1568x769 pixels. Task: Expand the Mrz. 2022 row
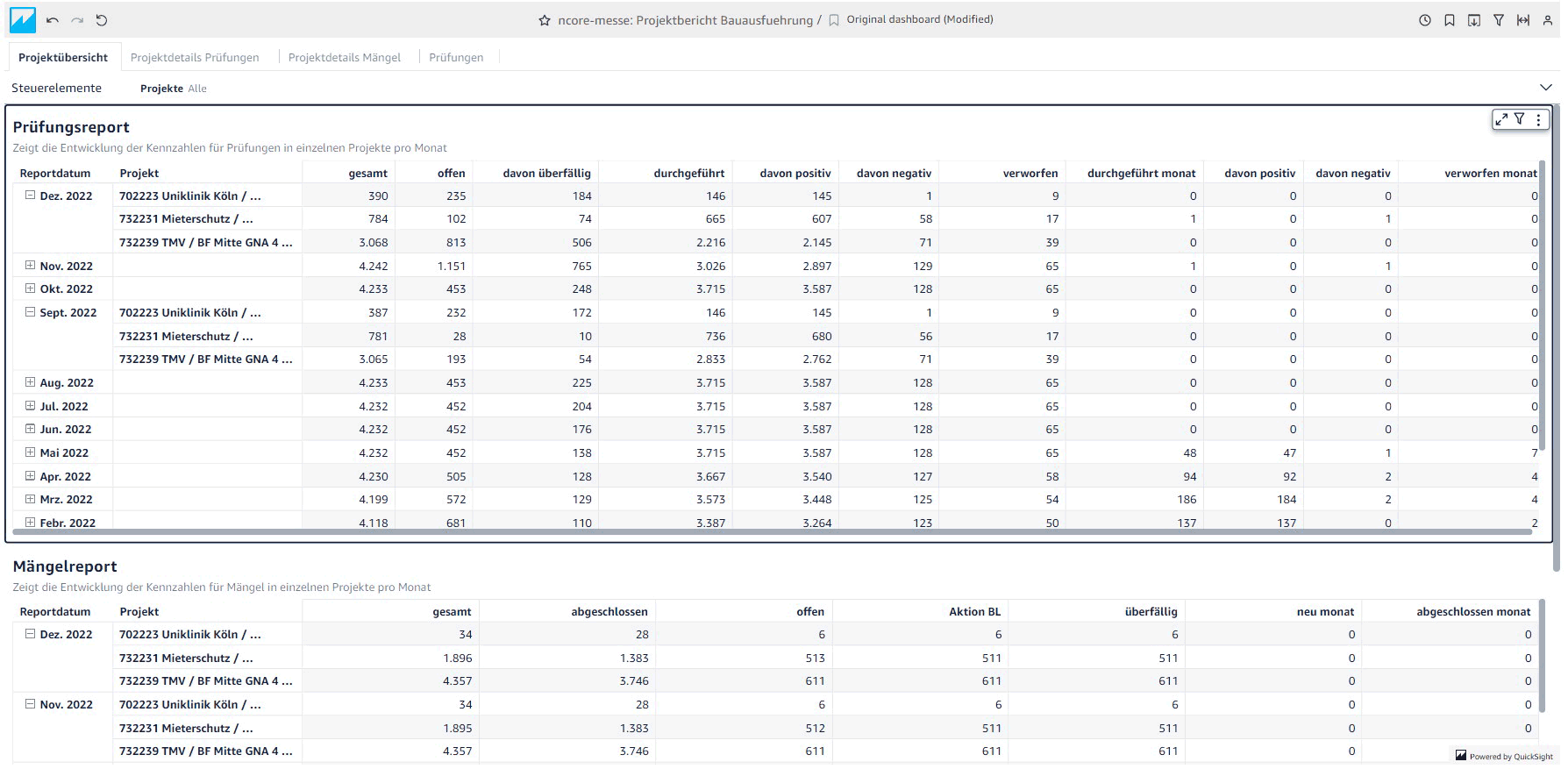tap(30, 499)
